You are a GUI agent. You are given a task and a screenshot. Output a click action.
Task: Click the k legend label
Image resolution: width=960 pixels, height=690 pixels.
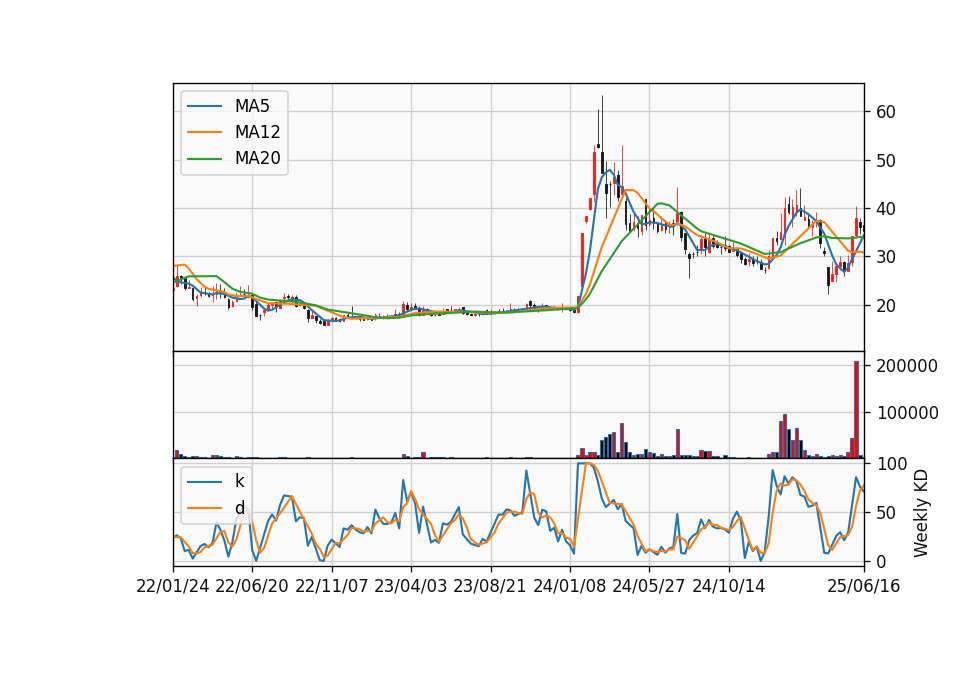tap(239, 481)
